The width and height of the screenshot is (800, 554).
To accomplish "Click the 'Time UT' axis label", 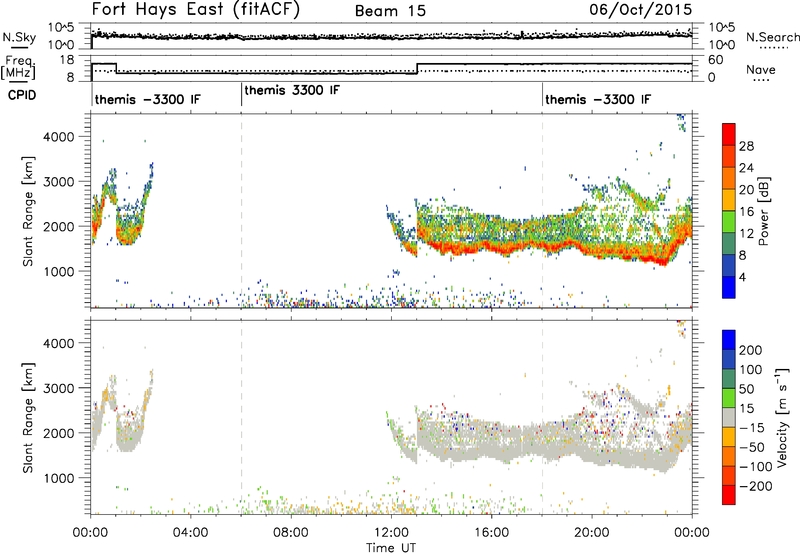I will point(391,547).
